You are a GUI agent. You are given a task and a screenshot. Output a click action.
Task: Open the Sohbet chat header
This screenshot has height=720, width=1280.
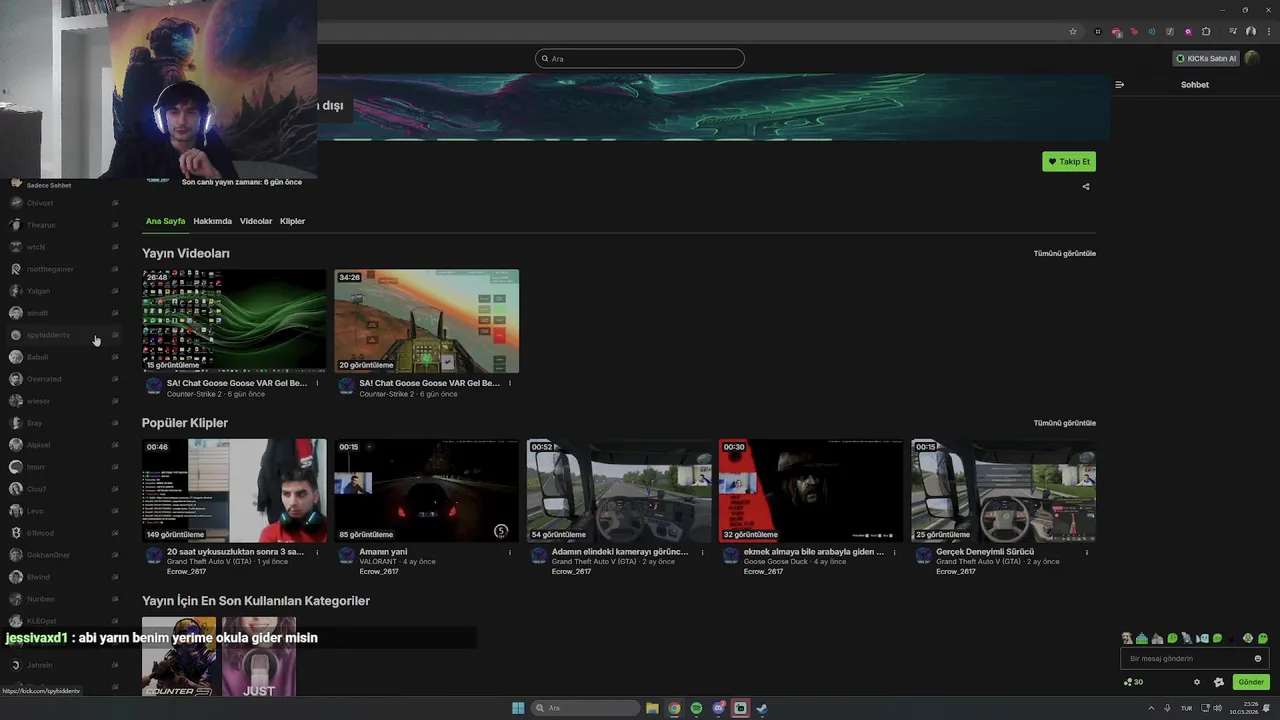point(1195,85)
